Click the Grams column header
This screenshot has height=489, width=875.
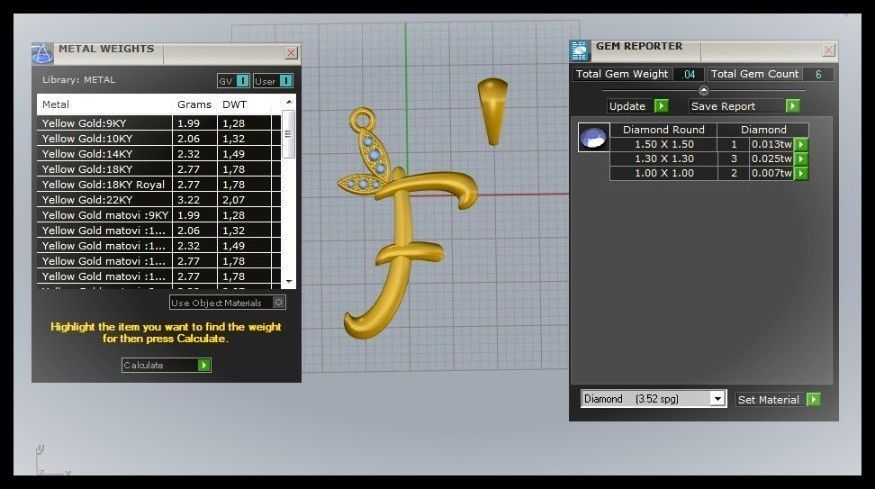pos(194,104)
